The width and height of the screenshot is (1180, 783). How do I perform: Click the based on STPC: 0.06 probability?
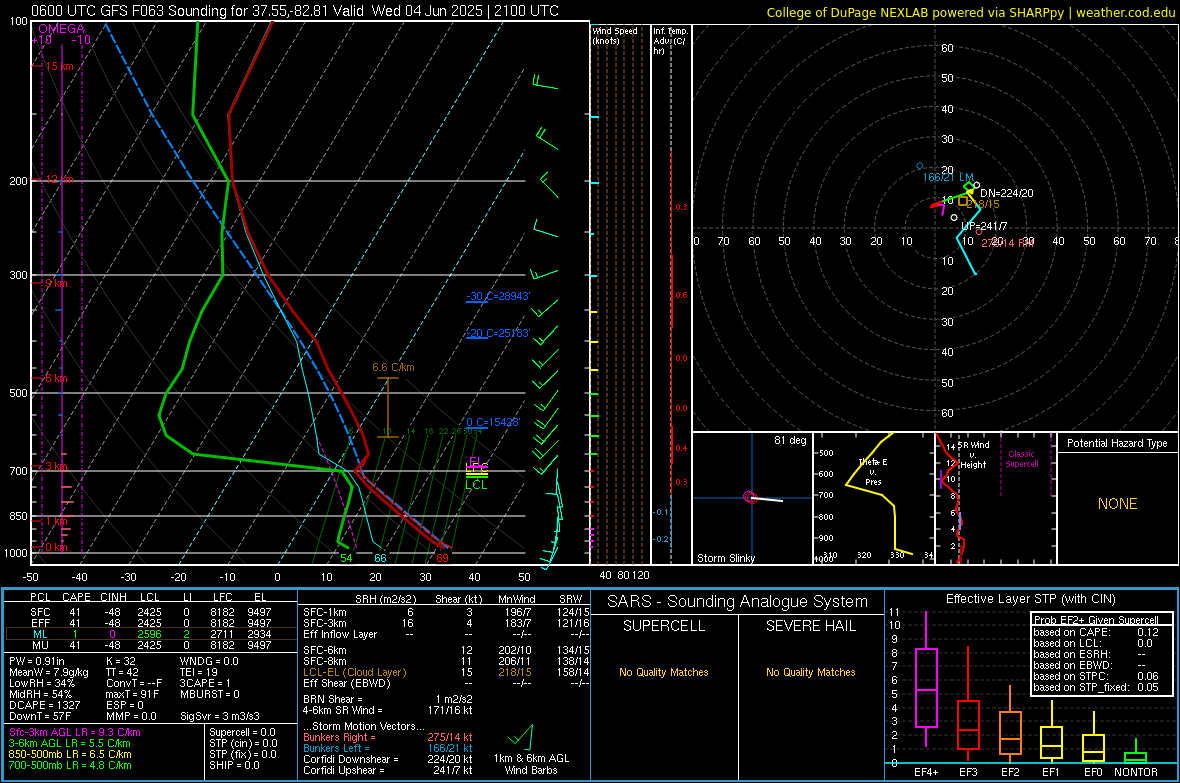[x=1096, y=676]
